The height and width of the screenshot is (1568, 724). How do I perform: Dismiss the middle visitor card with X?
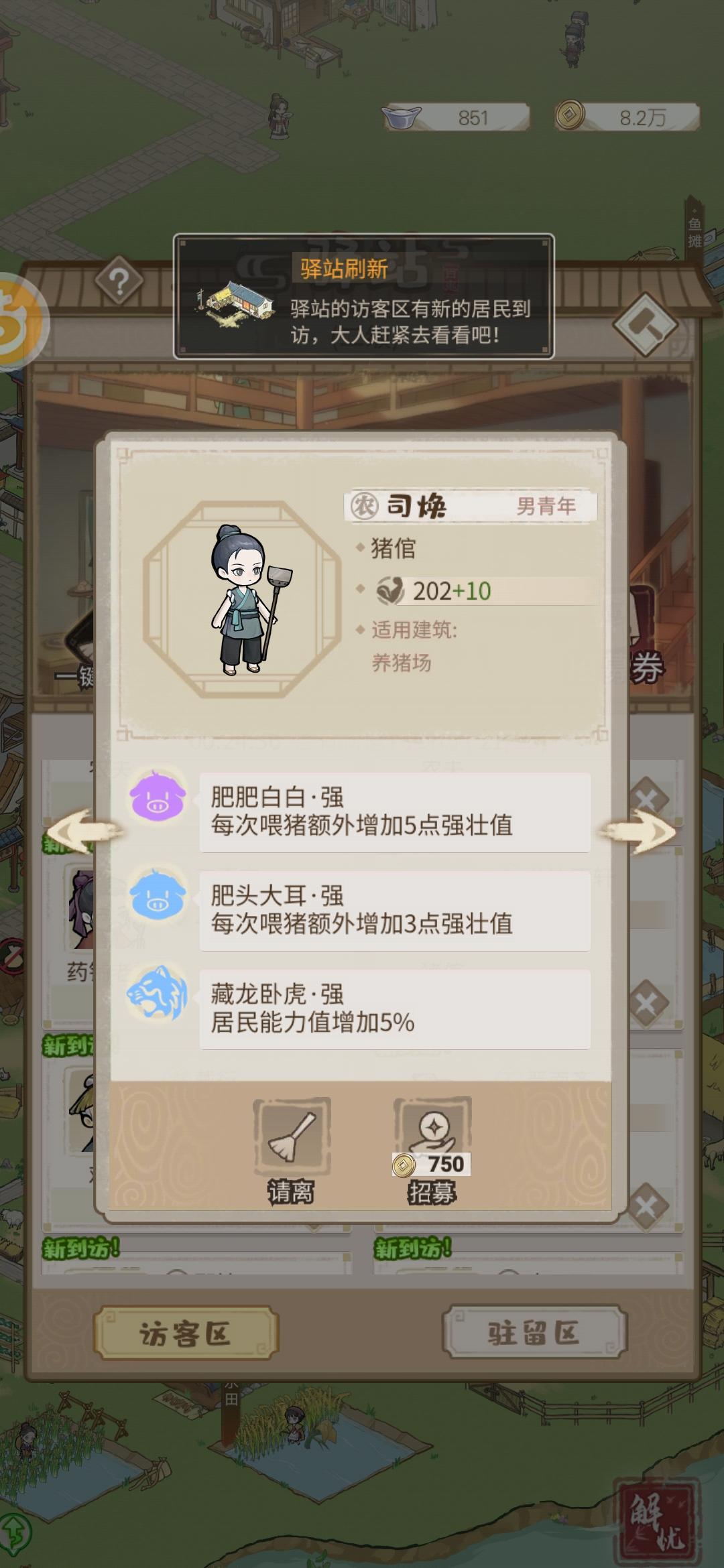pyautogui.click(x=648, y=1003)
